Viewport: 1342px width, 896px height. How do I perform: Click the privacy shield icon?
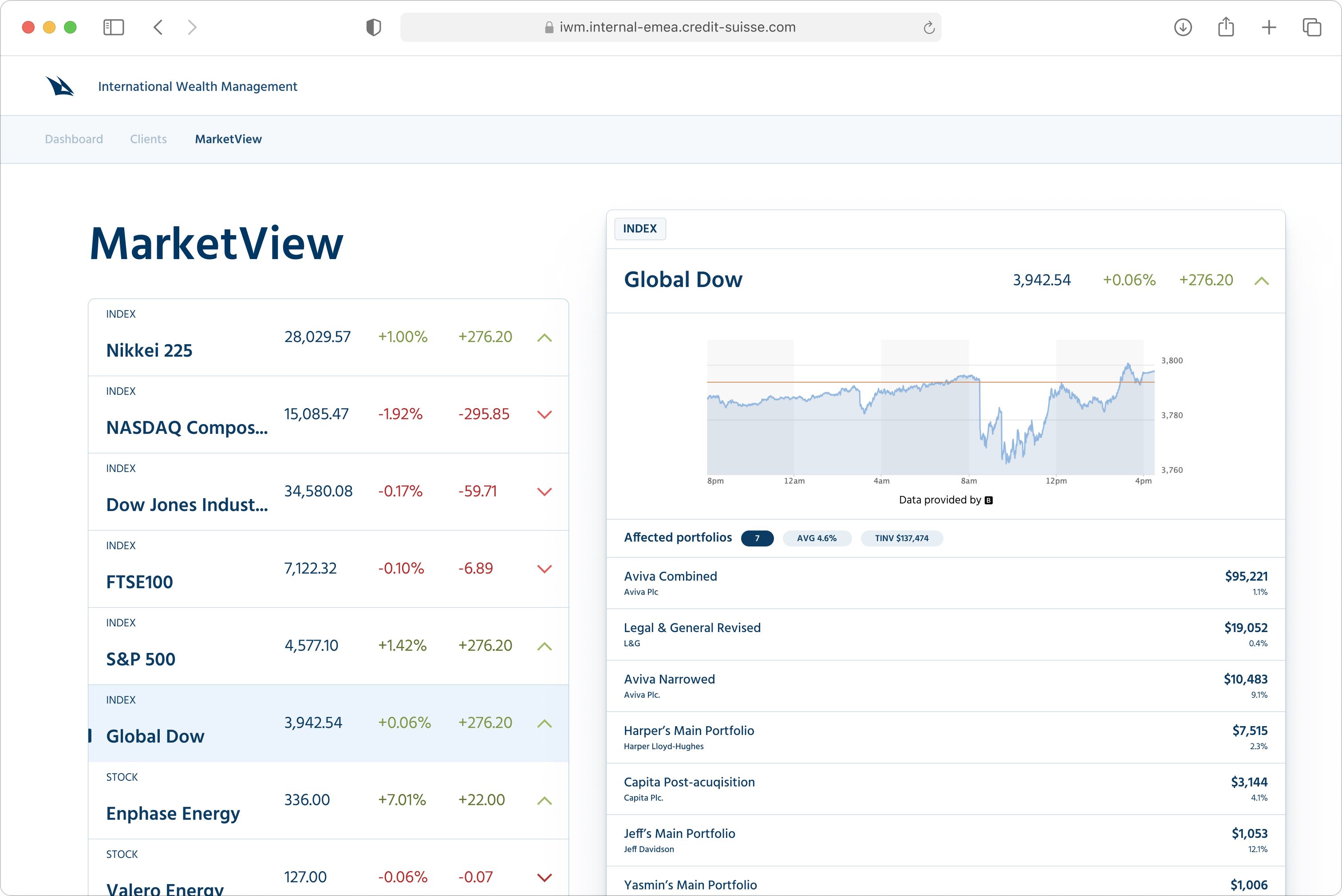click(373, 27)
